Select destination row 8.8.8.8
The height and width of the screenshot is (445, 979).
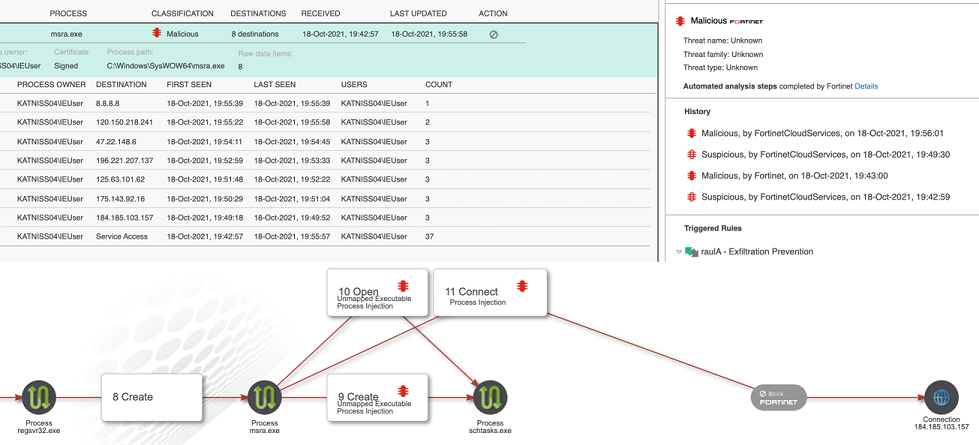click(x=326, y=104)
